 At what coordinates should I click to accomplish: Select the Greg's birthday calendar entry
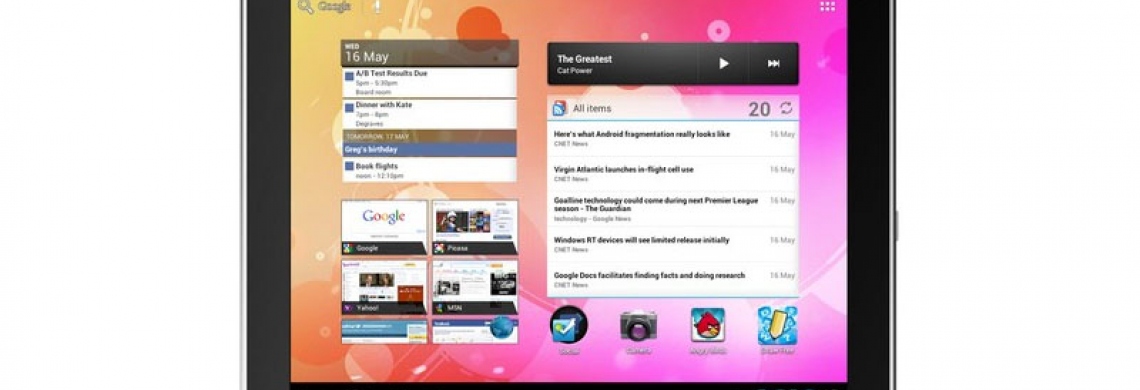click(430, 150)
